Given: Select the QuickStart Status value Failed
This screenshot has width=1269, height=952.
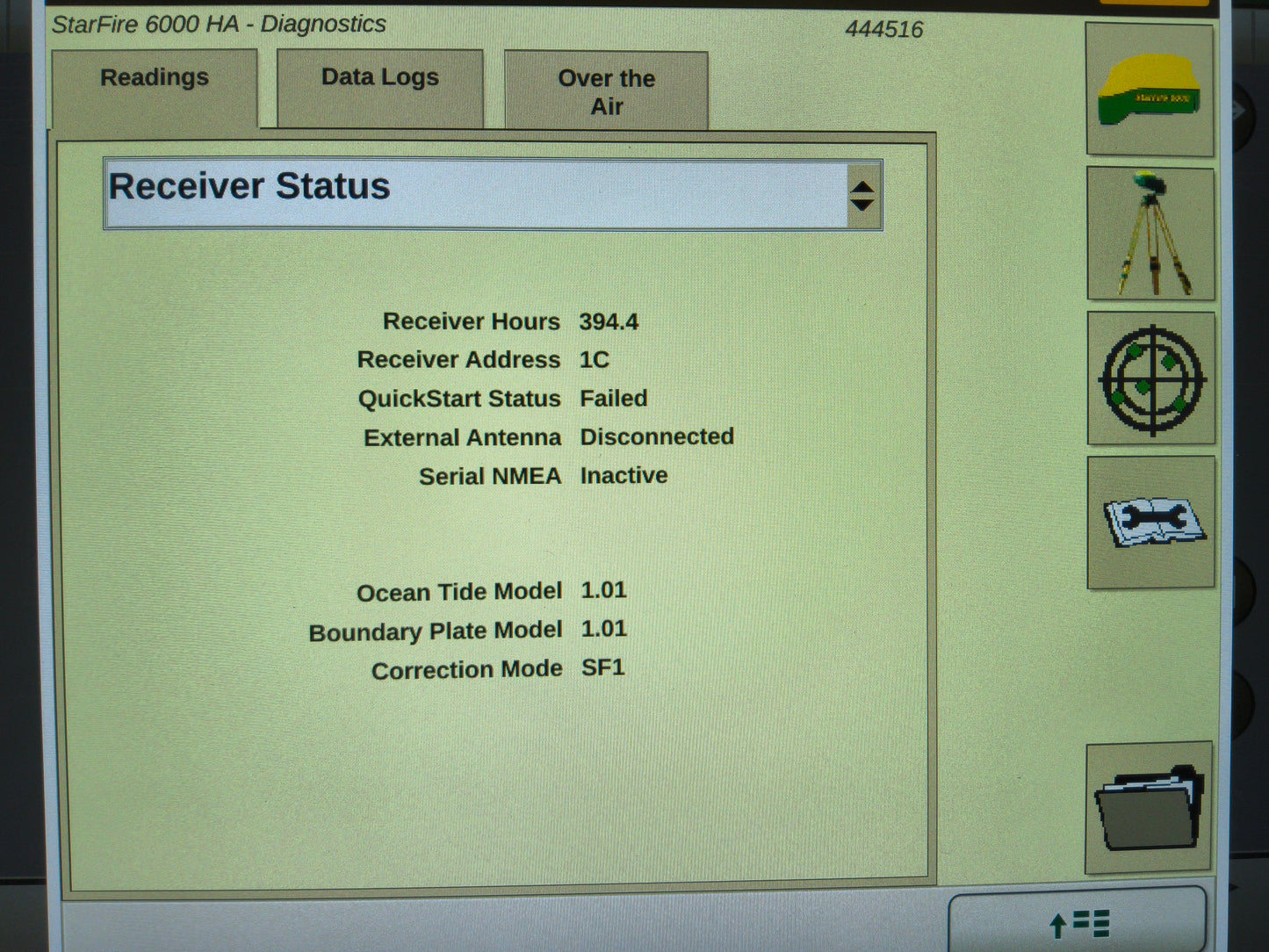Looking at the screenshot, I should click(x=614, y=399).
